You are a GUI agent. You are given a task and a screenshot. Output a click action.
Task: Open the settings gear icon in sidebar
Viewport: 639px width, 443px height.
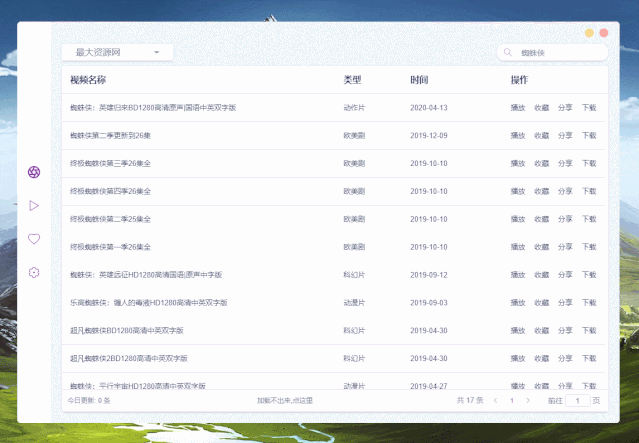[34, 272]
